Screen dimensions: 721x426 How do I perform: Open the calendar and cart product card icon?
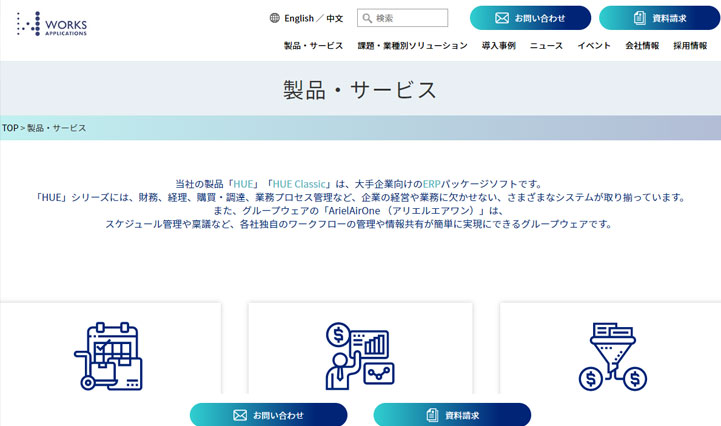pyautogui.click(x=109, y=356)
